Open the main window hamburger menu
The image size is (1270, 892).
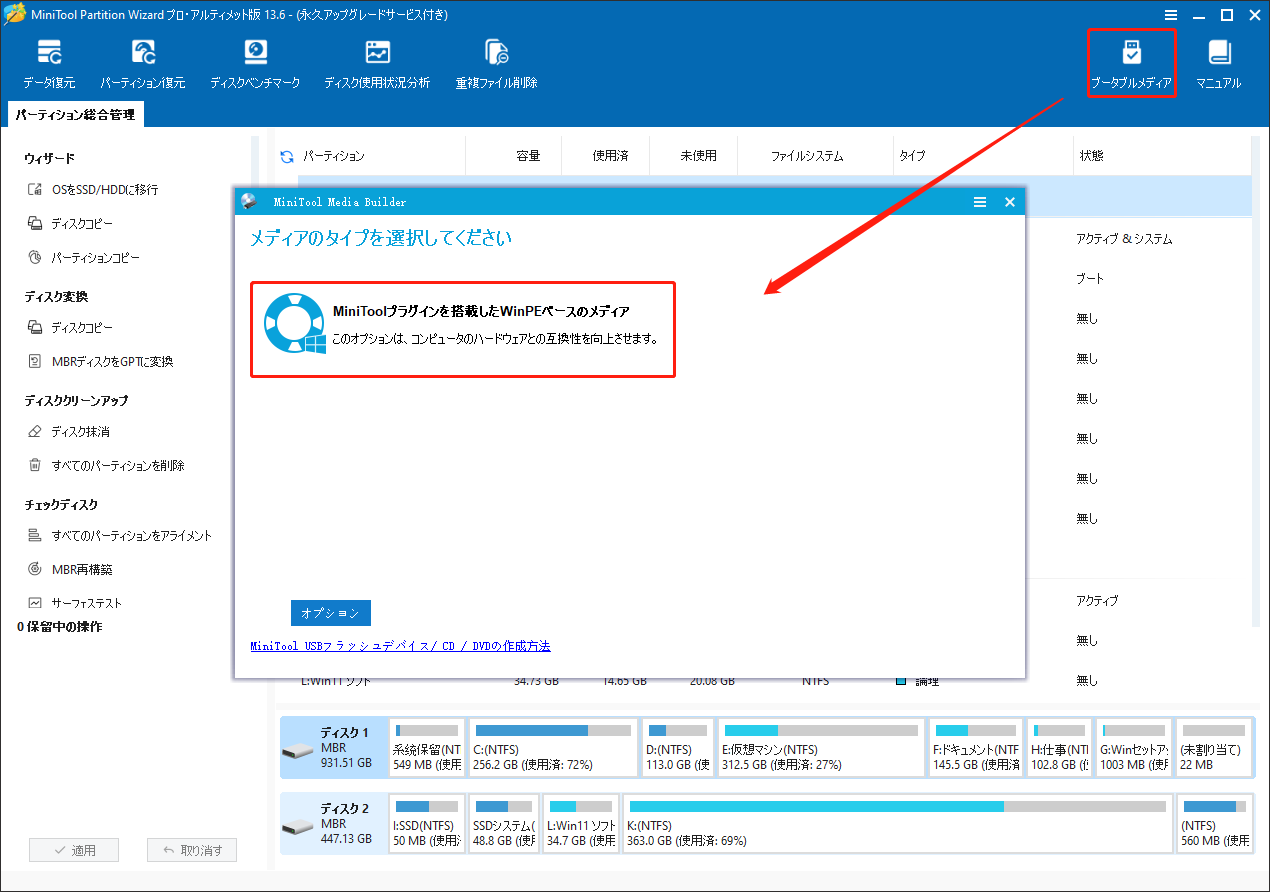1171,14
